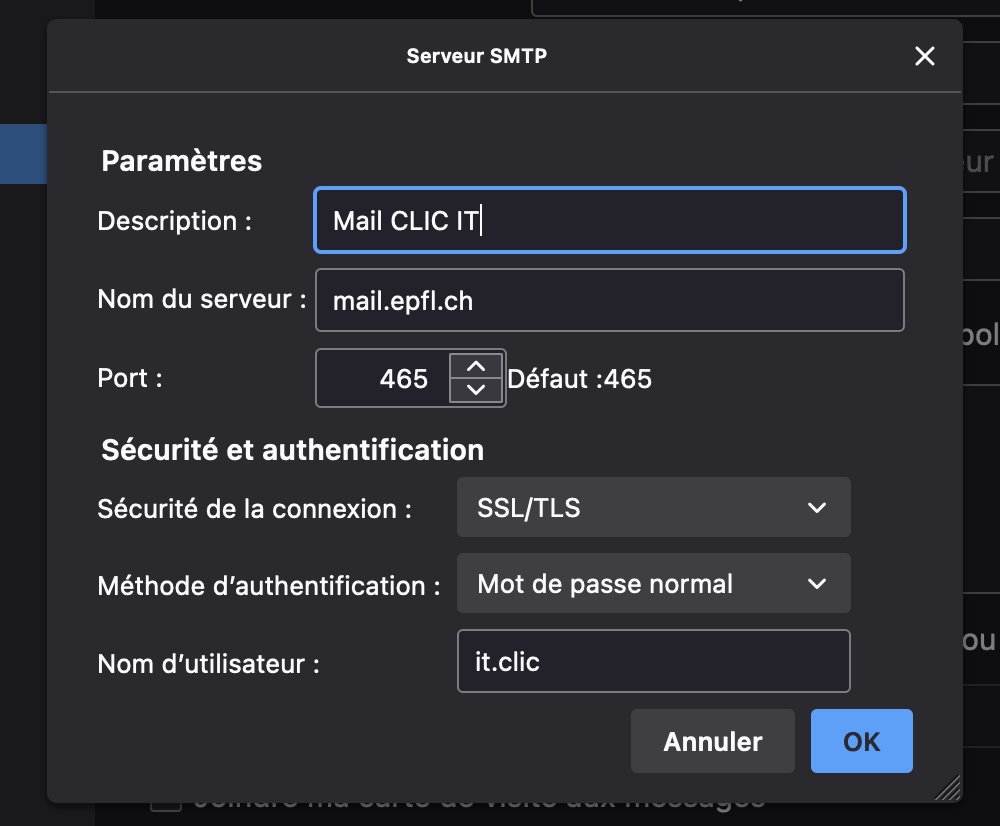Click the "Défaut :465" text
The image size is (1000, 826).
tap(580, 379)
